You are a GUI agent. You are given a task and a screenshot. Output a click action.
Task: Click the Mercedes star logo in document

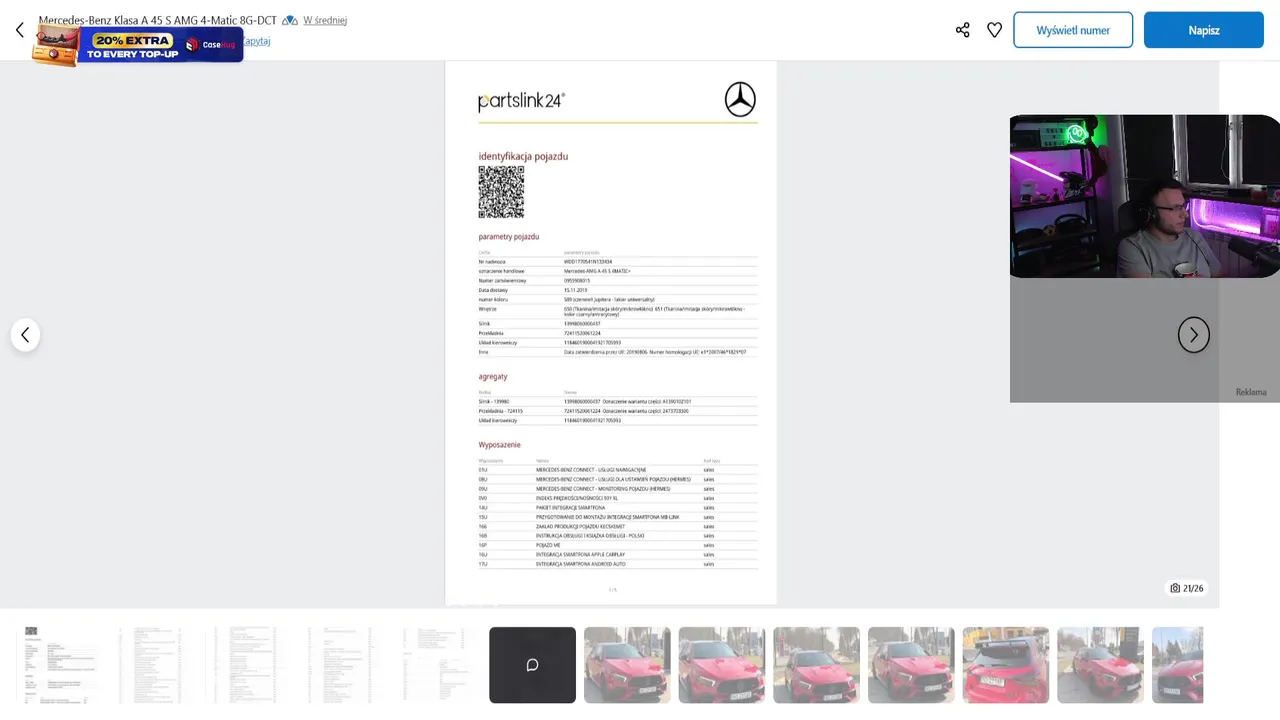tap(740, 100)
